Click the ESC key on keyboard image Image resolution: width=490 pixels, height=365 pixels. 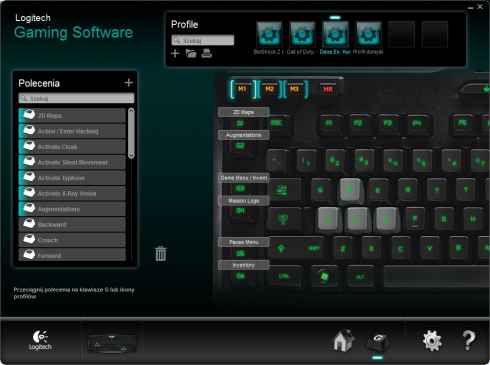tap(277, 123)
